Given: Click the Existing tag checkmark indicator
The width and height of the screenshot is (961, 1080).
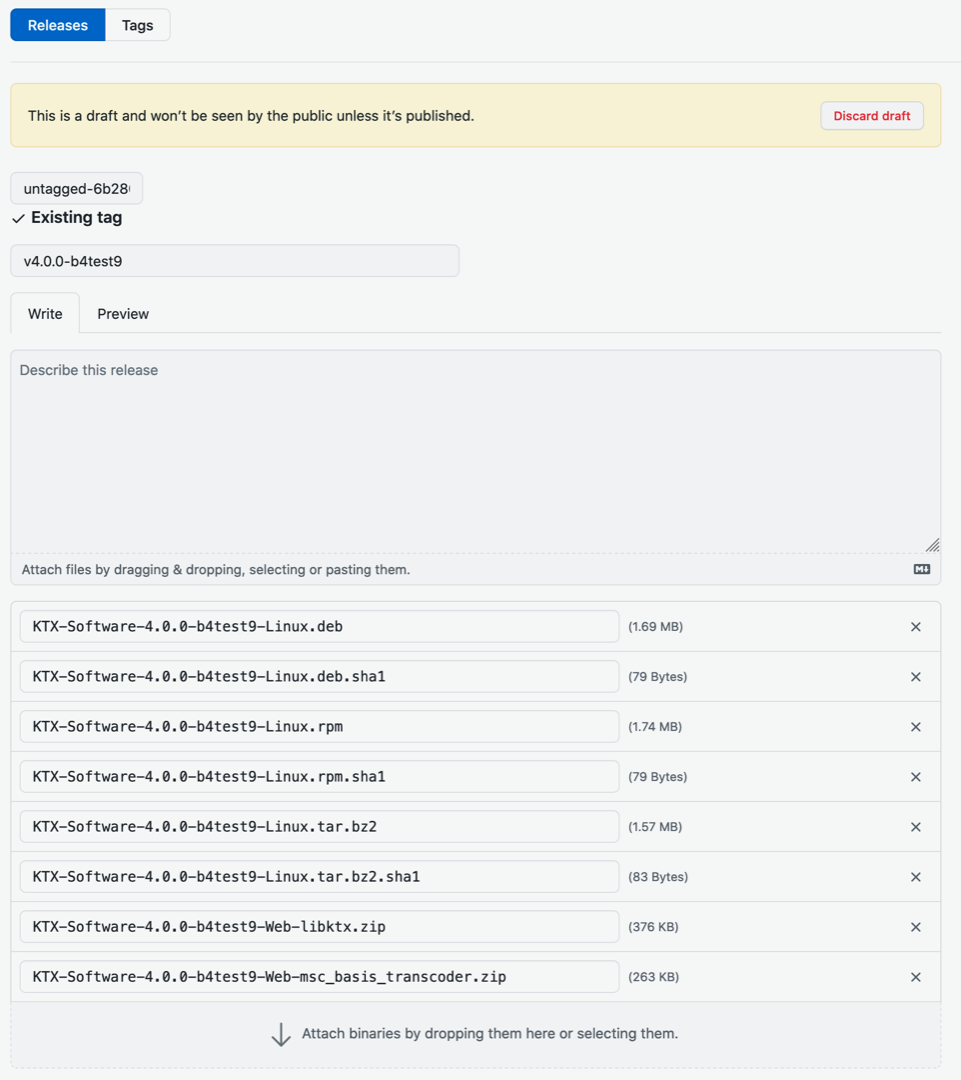Looking at the screenshot, I should pos(17,217).
